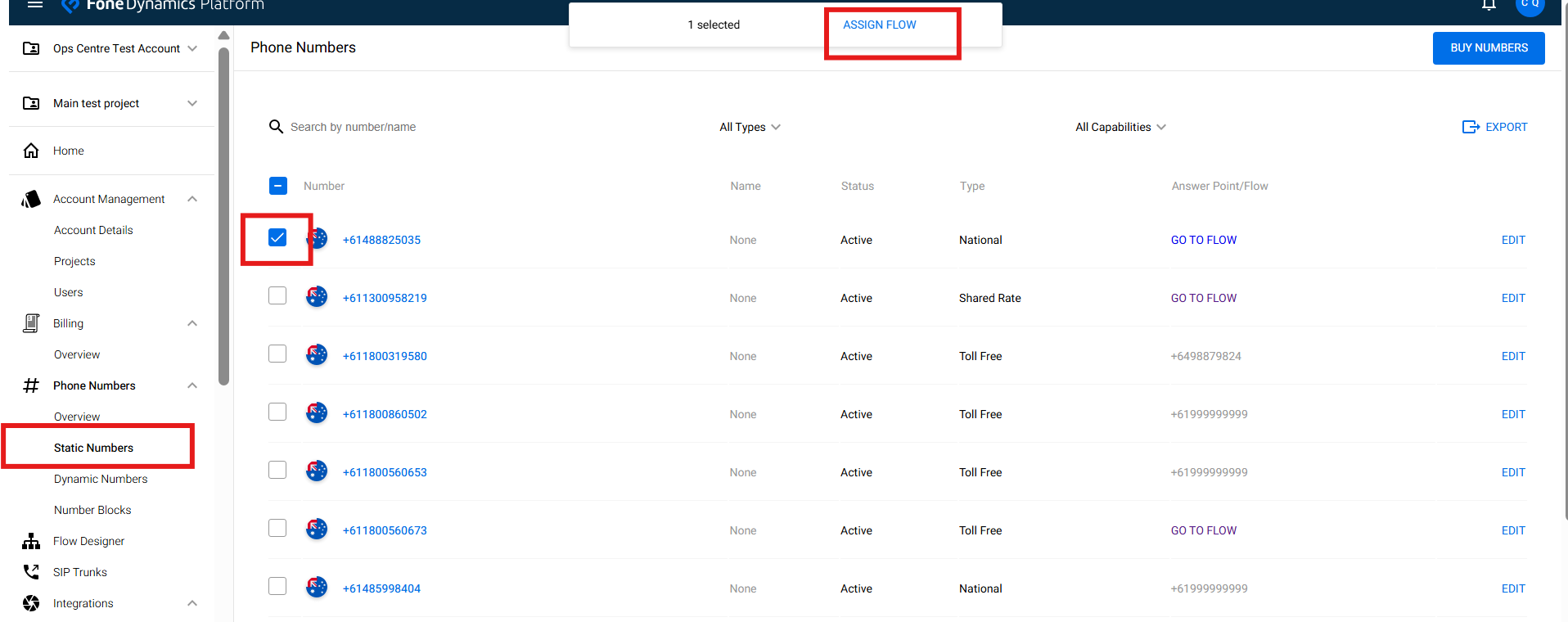Collapse the Account Management section
Screen dimensions: 1568x622
(x=192, y=199)
